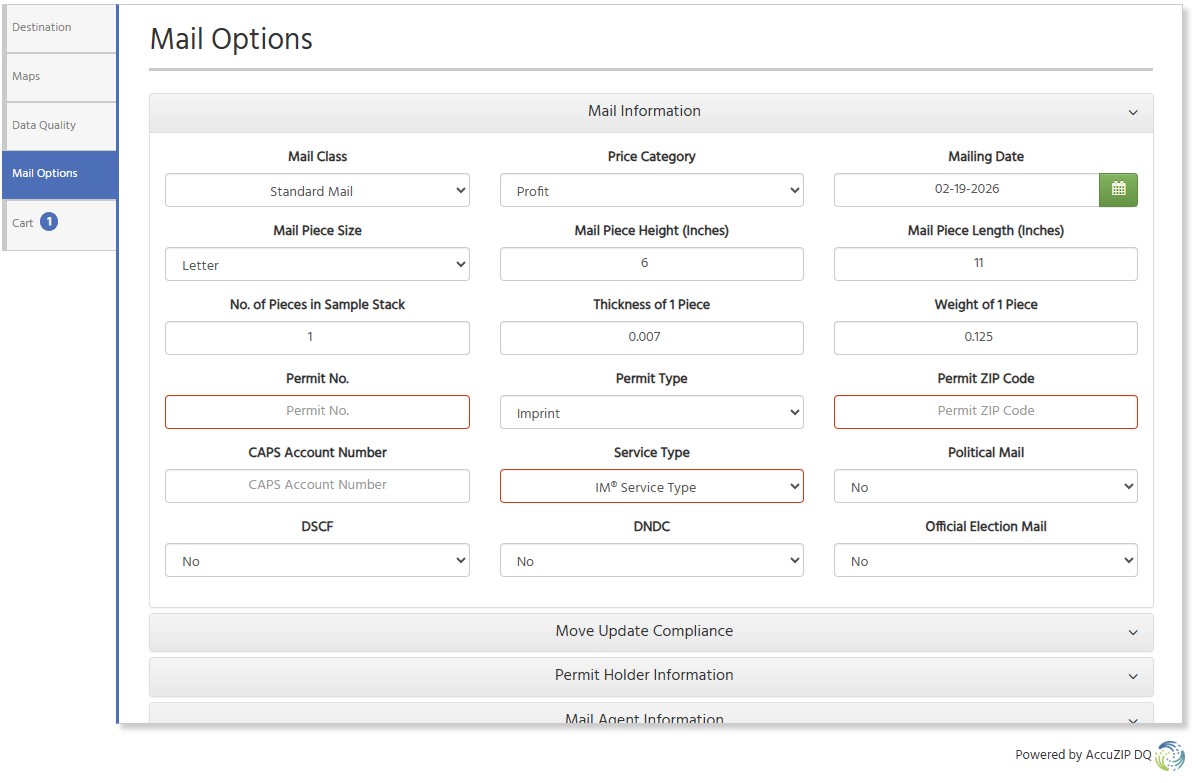Open the Mailing Date calendar picker
The height and width of the screenshot is (783, 1198).
click(x=1118, y=190)
